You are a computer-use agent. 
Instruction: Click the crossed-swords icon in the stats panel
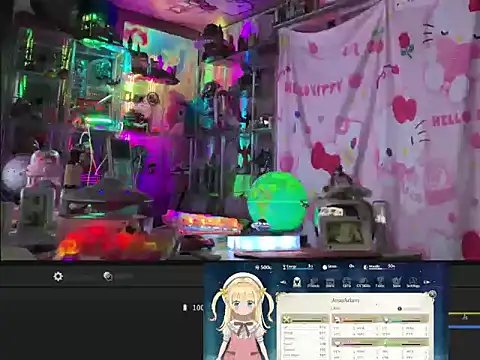pos(286,319)
